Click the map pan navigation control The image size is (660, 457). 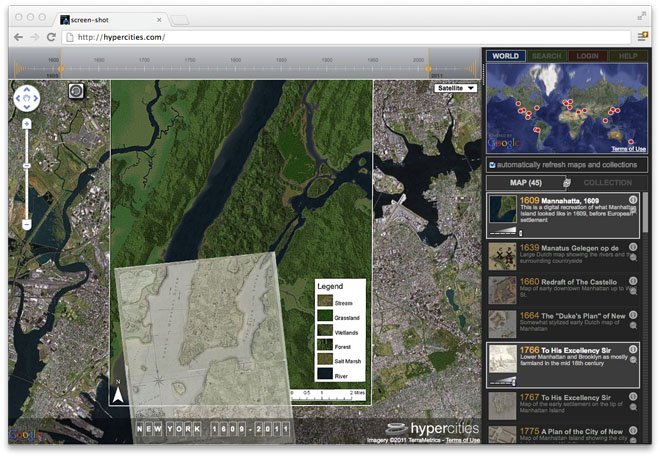point(27,98)
